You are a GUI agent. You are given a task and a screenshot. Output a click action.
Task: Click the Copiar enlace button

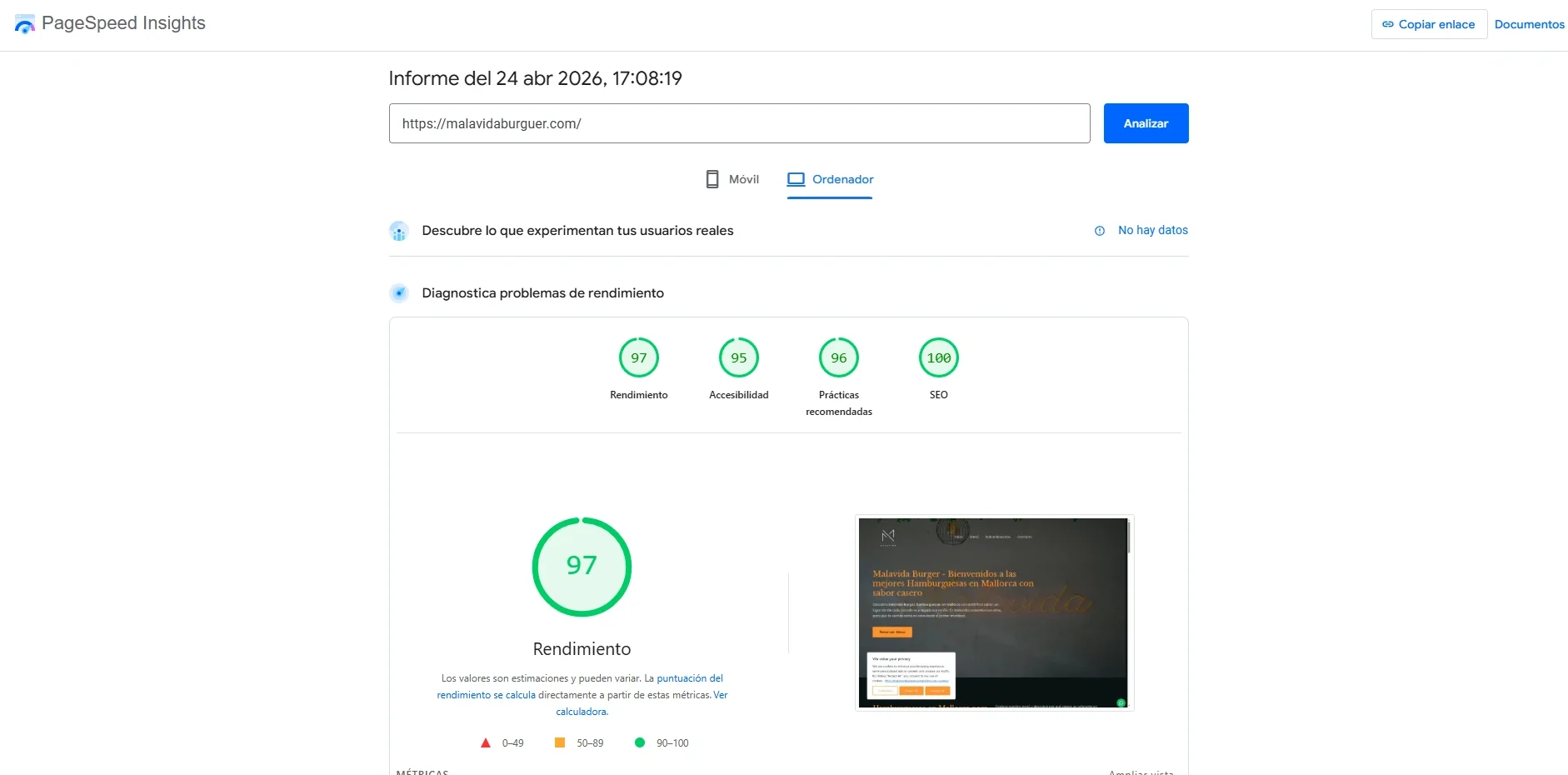point(1429,24)
